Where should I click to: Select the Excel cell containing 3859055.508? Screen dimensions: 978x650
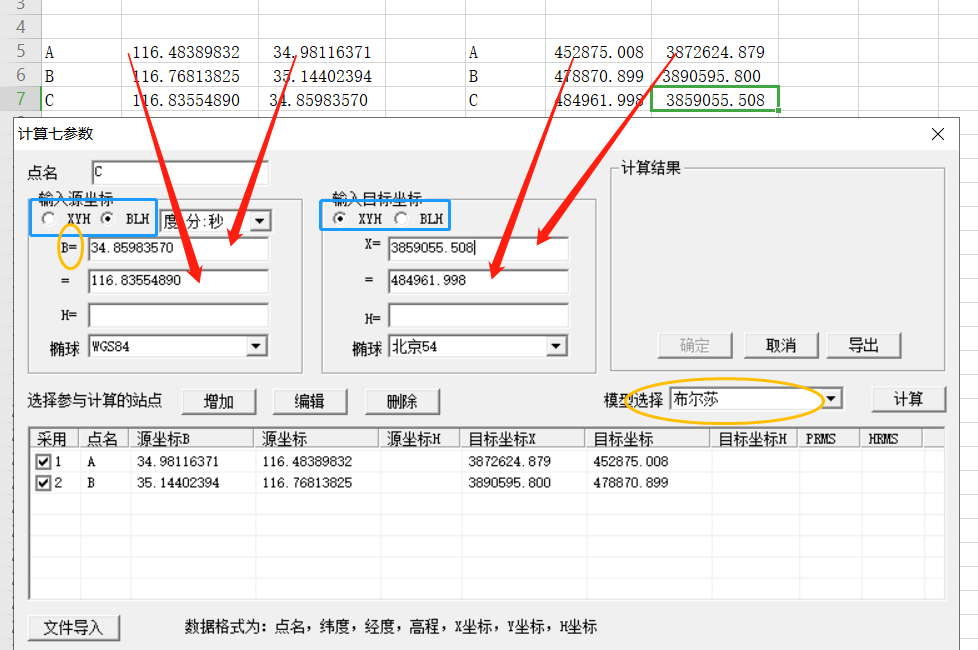pyautogui.click(x=715, y=100)
